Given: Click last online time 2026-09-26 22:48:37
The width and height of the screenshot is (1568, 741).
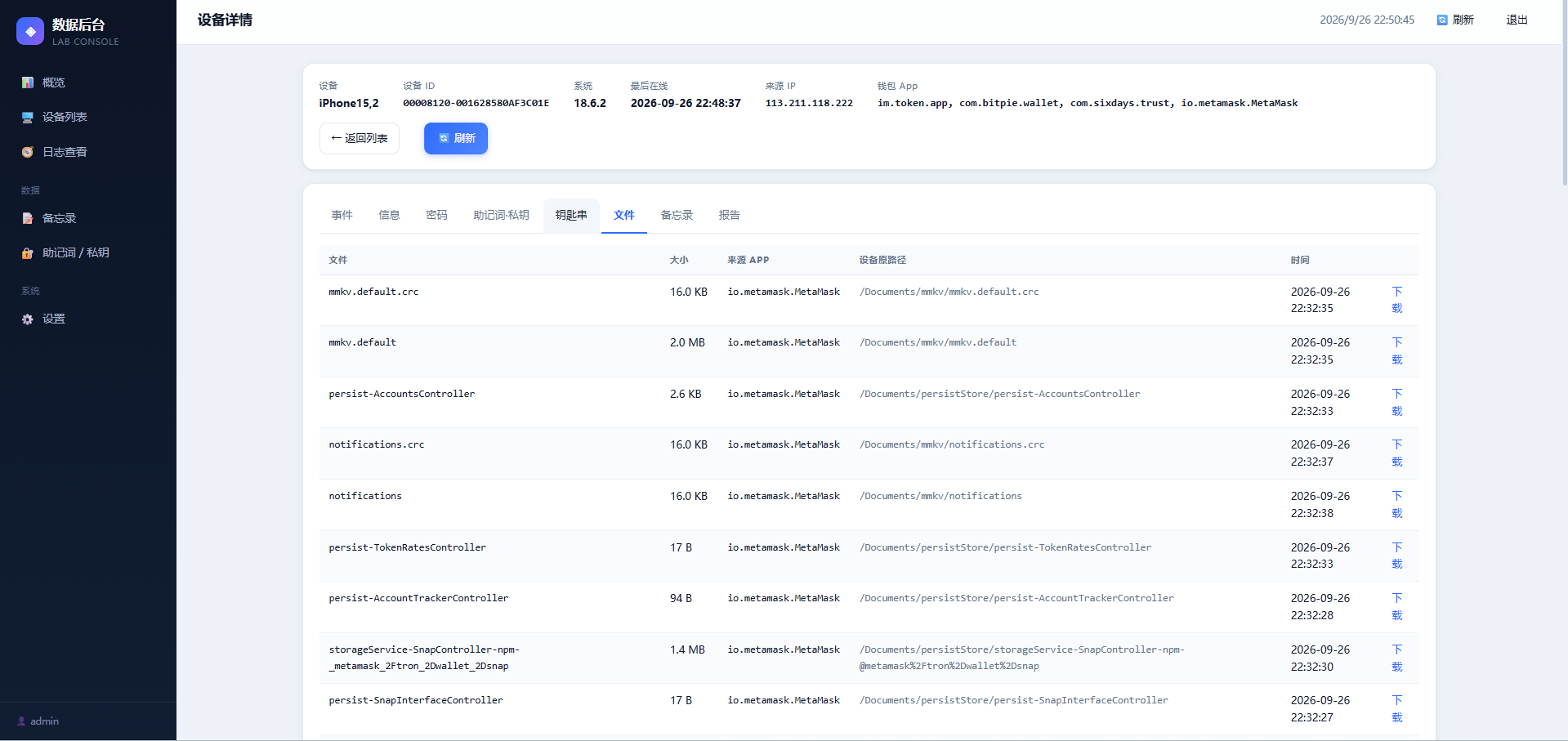Looking at the screenshot, I should pyautogui.click(x=686, y=103).
